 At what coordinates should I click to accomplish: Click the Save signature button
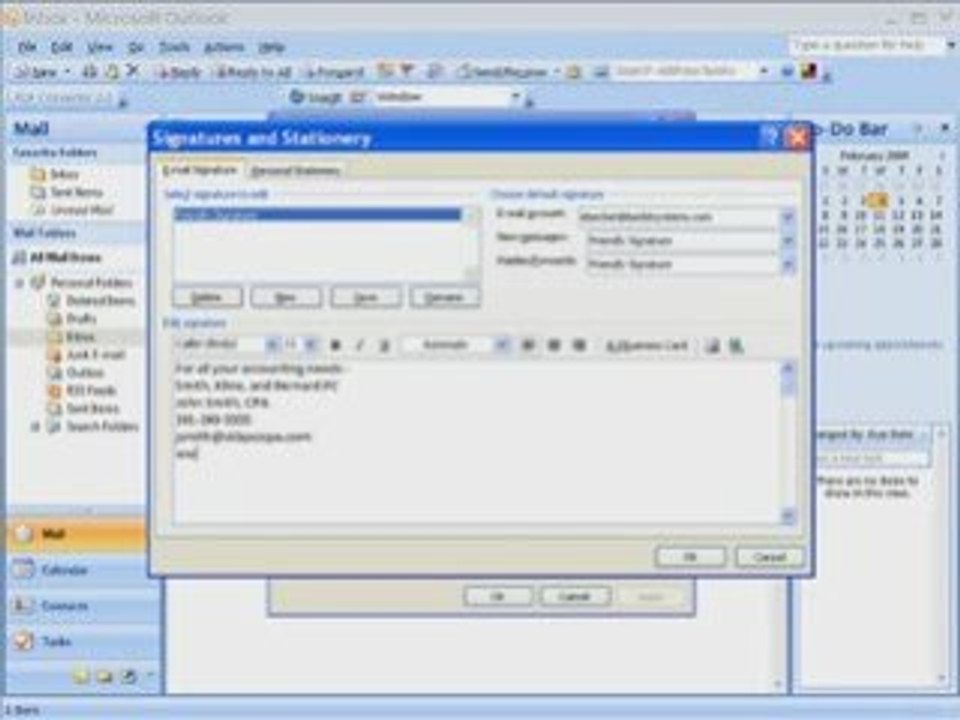366,298
